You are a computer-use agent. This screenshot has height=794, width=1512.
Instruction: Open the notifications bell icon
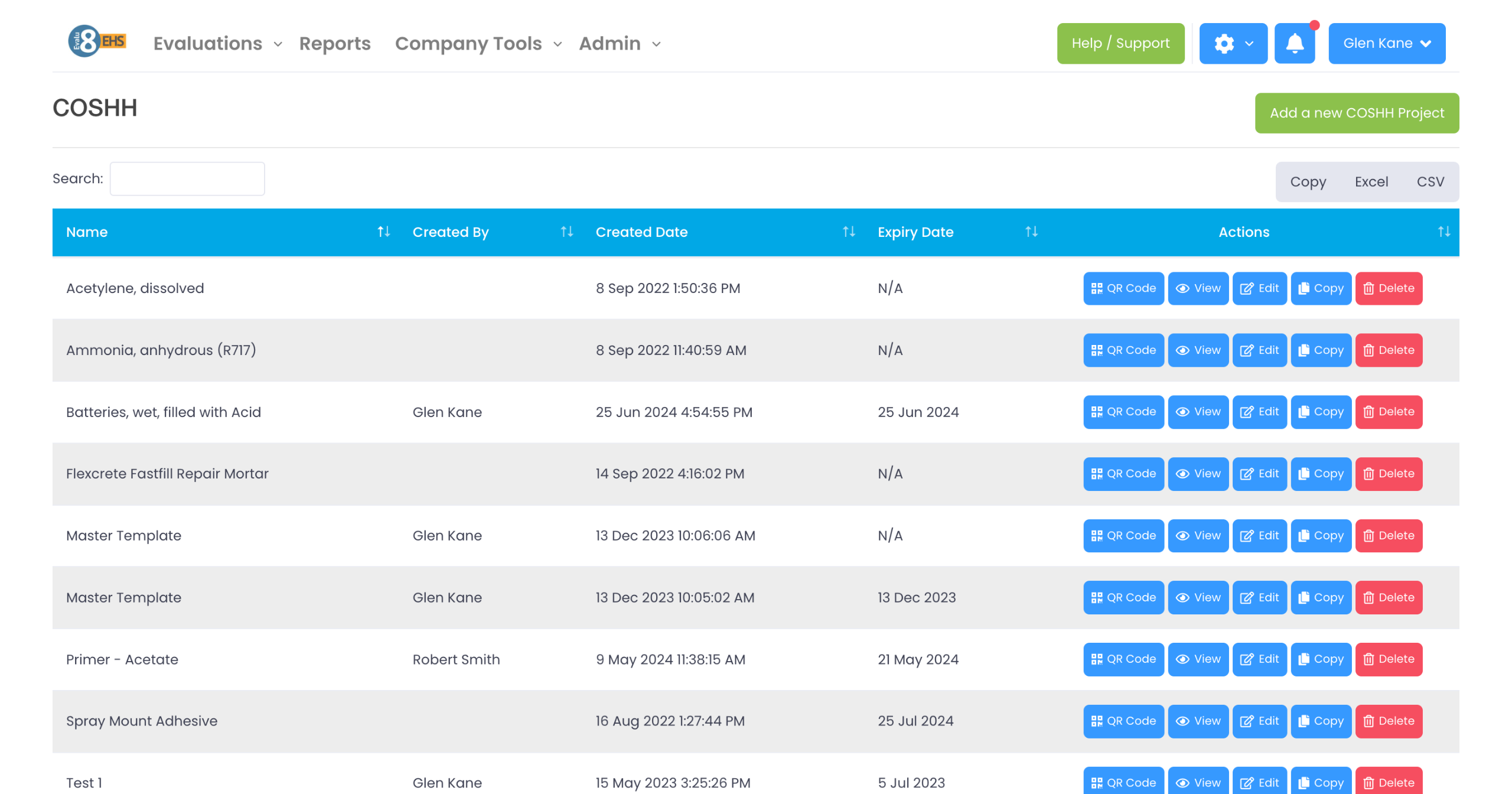(1294, 43)
